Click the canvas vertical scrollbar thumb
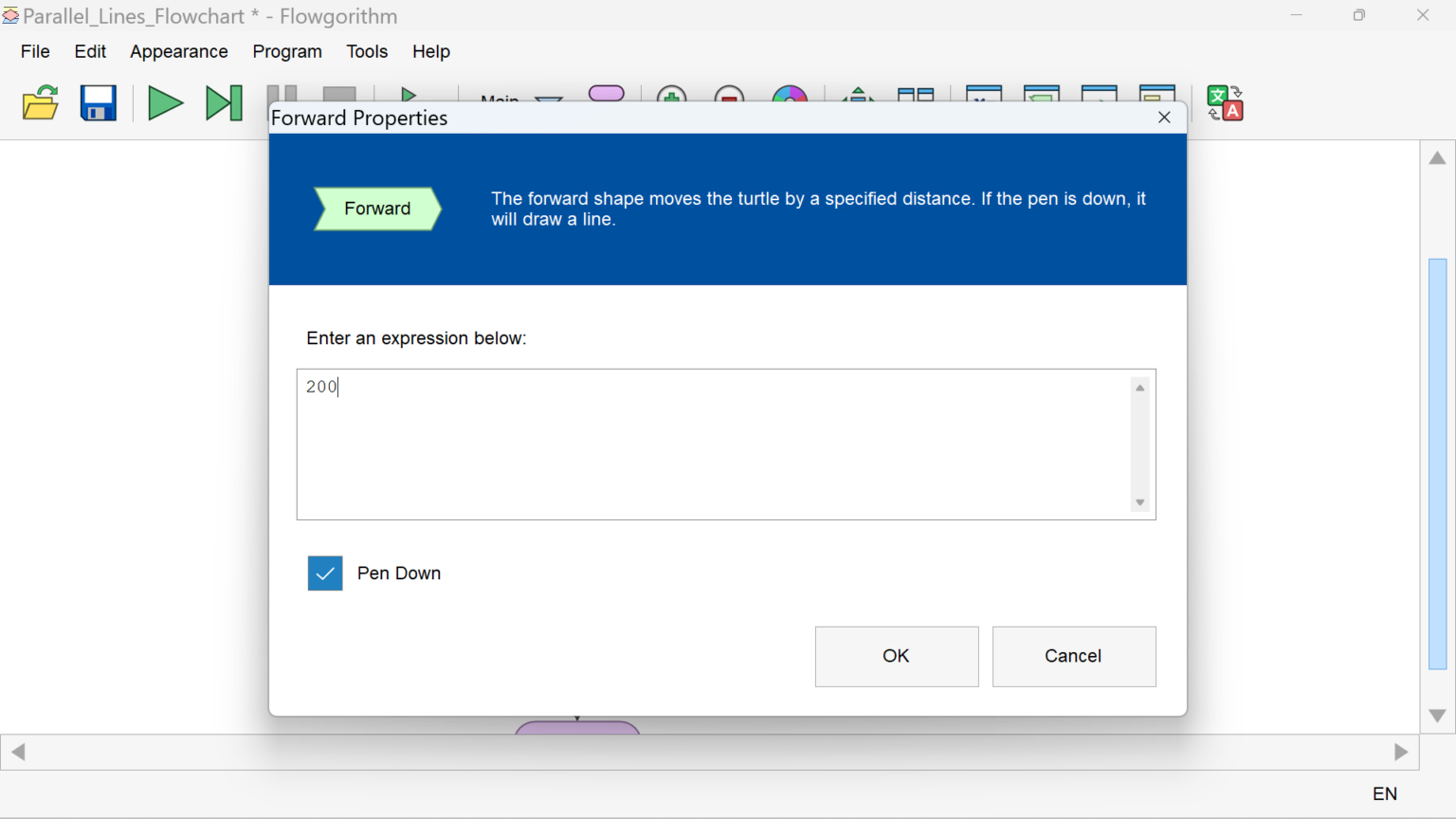The width and height of the screenshot is (1456, 819). point(1437,463)
